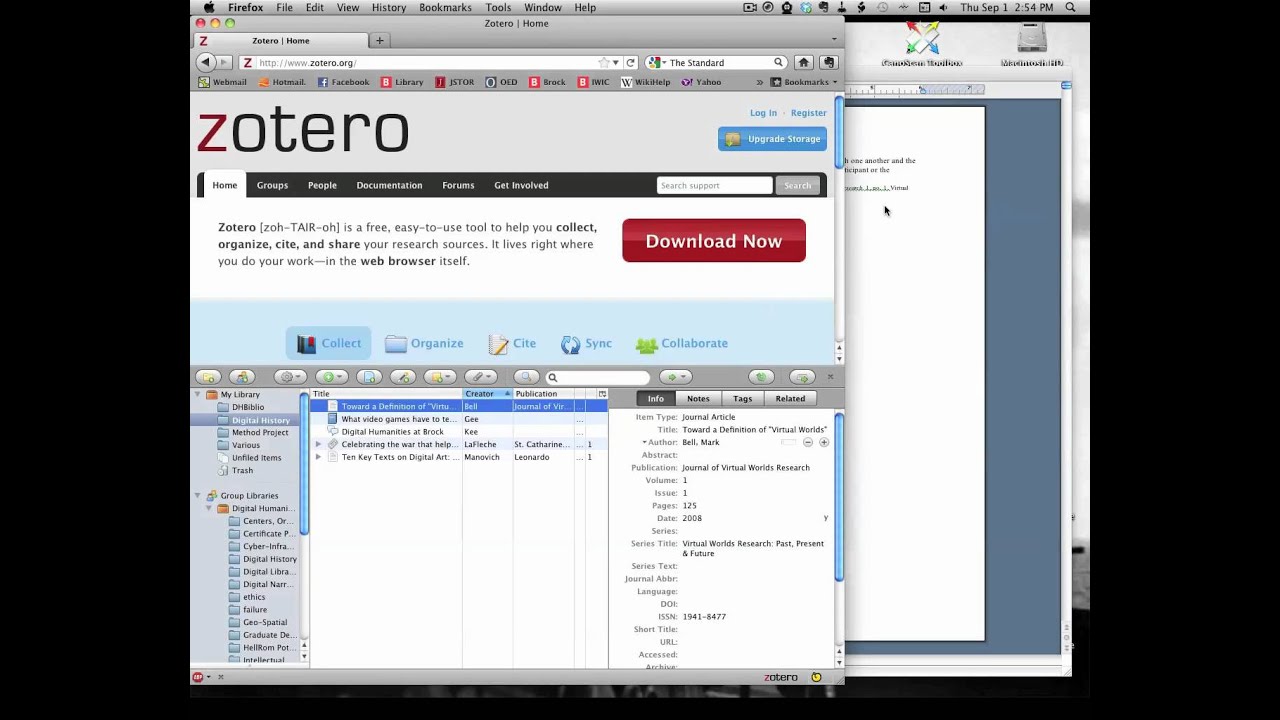Click the Zotero quick search field
The height and width of the screenshot is (720, 1280).
[x=598, y=377]
